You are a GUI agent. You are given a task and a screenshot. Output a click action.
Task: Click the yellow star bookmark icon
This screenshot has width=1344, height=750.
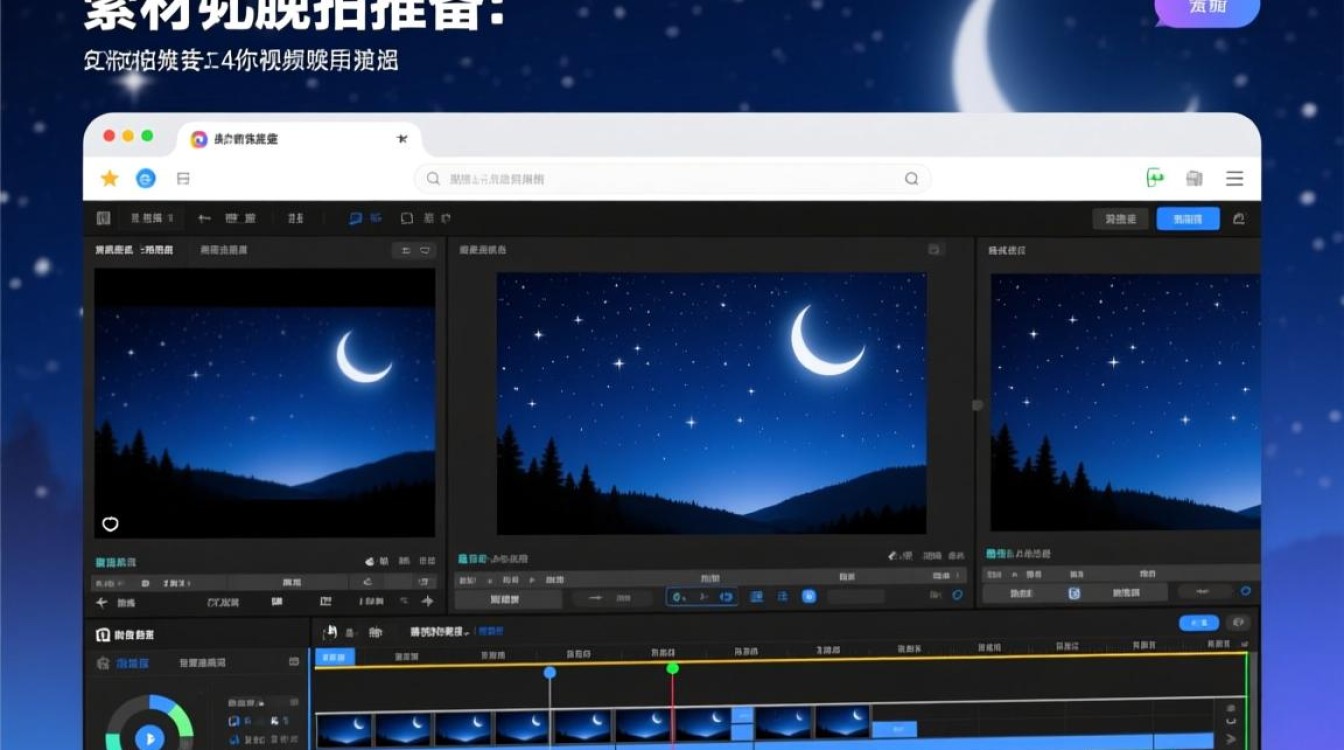coord(110,178)
